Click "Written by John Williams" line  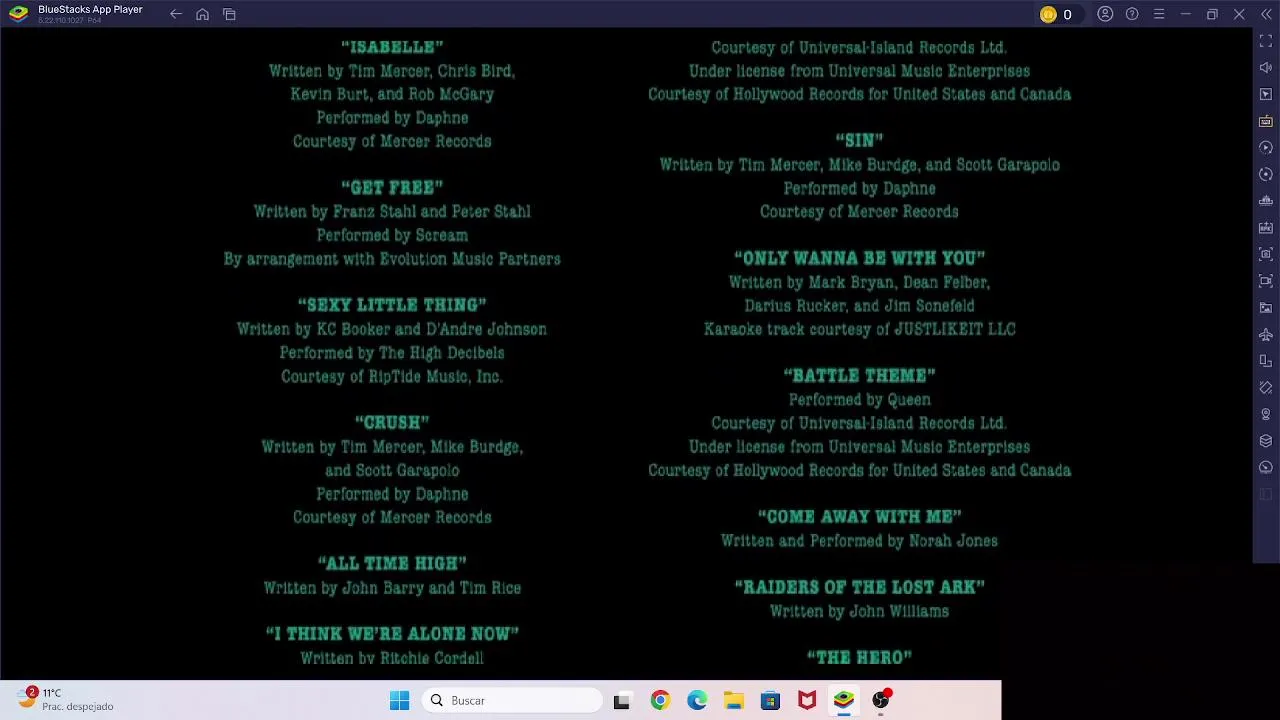tap(859, 611)
